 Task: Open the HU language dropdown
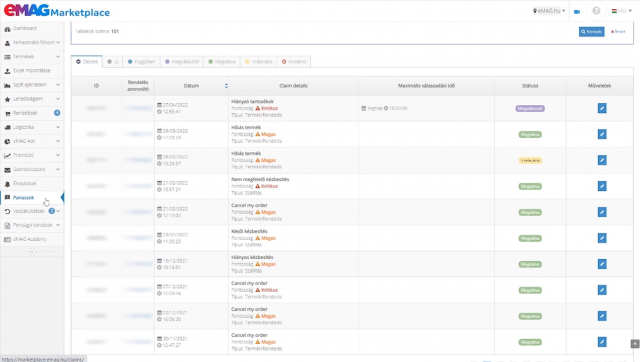click(x=622, y=11)
